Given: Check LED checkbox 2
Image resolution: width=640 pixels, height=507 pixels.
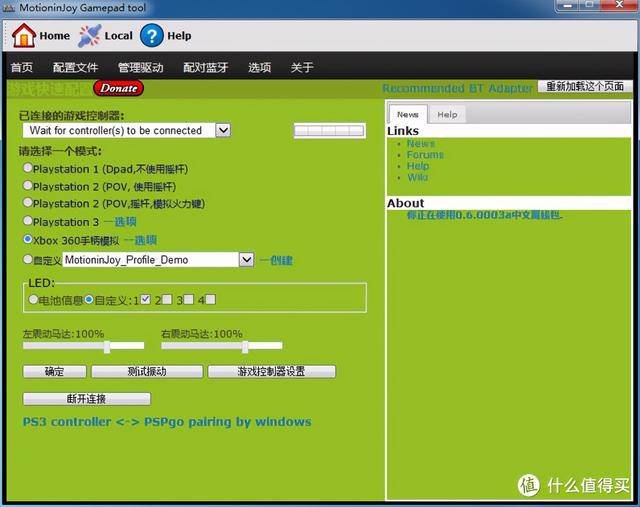Looking at the screenshot, I should [x=167, y=299].
